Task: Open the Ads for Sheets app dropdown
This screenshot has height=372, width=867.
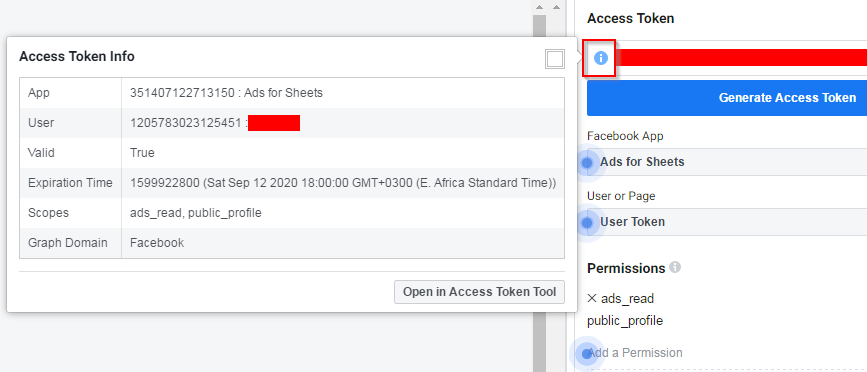Action: click(727, 162)
